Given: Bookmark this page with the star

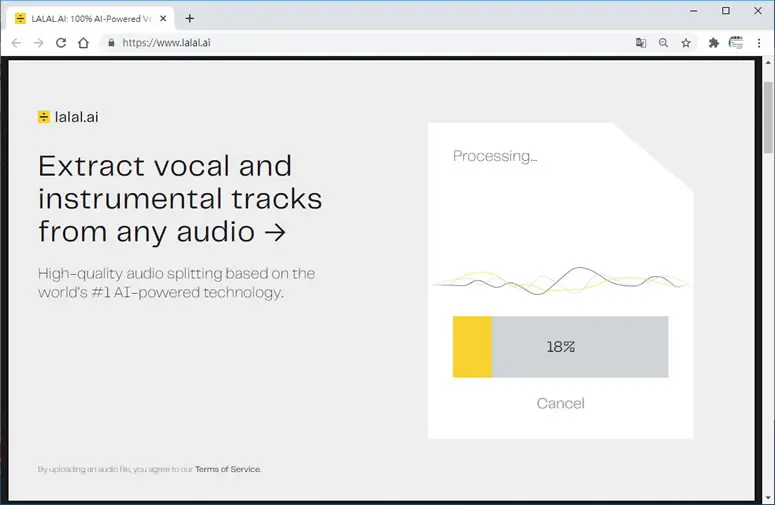Looking at the screenshot, I should [x=686, y=43].
